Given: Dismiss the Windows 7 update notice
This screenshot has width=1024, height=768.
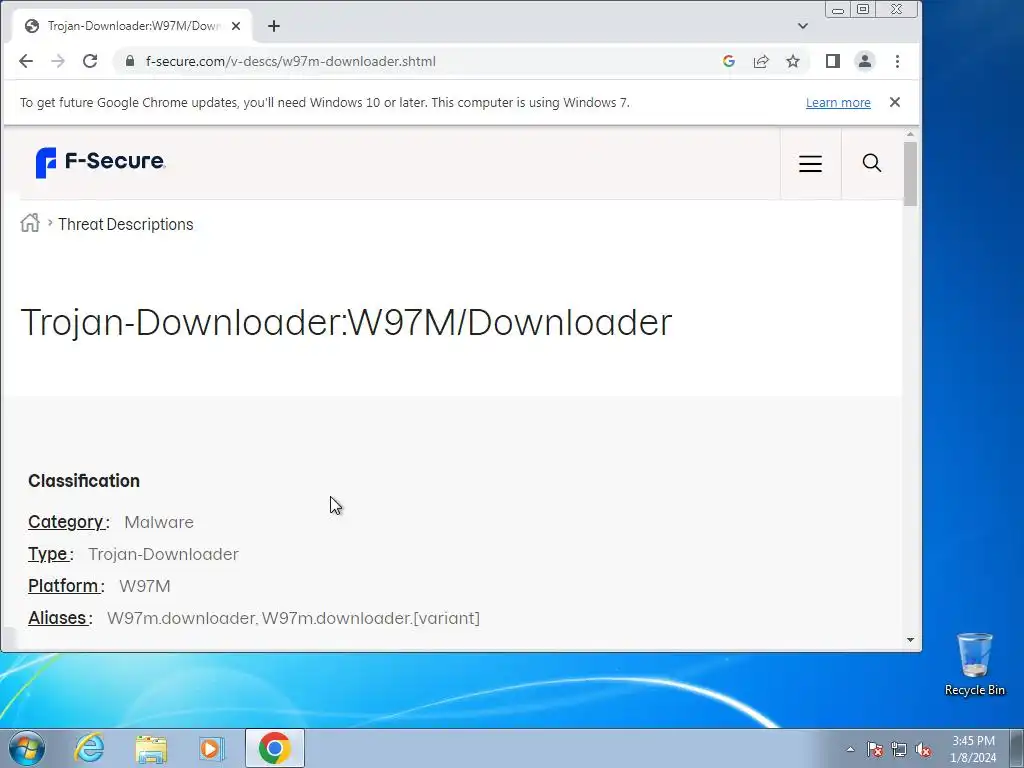Looking at the screenshot, I should (895, 102).
